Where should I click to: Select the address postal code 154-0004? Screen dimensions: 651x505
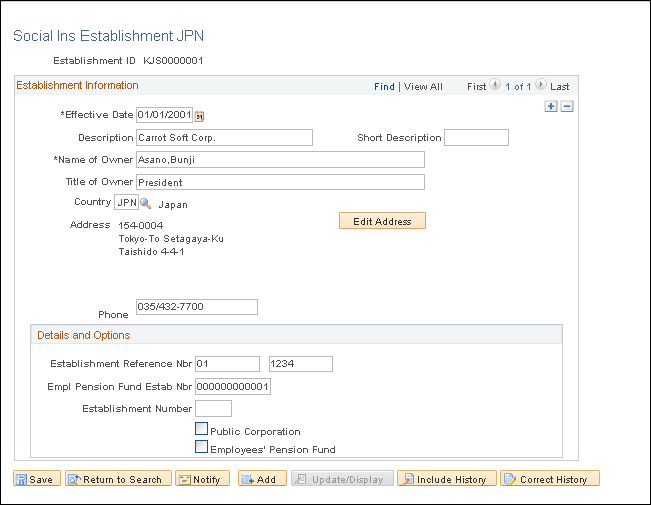[x=141, y=226]
